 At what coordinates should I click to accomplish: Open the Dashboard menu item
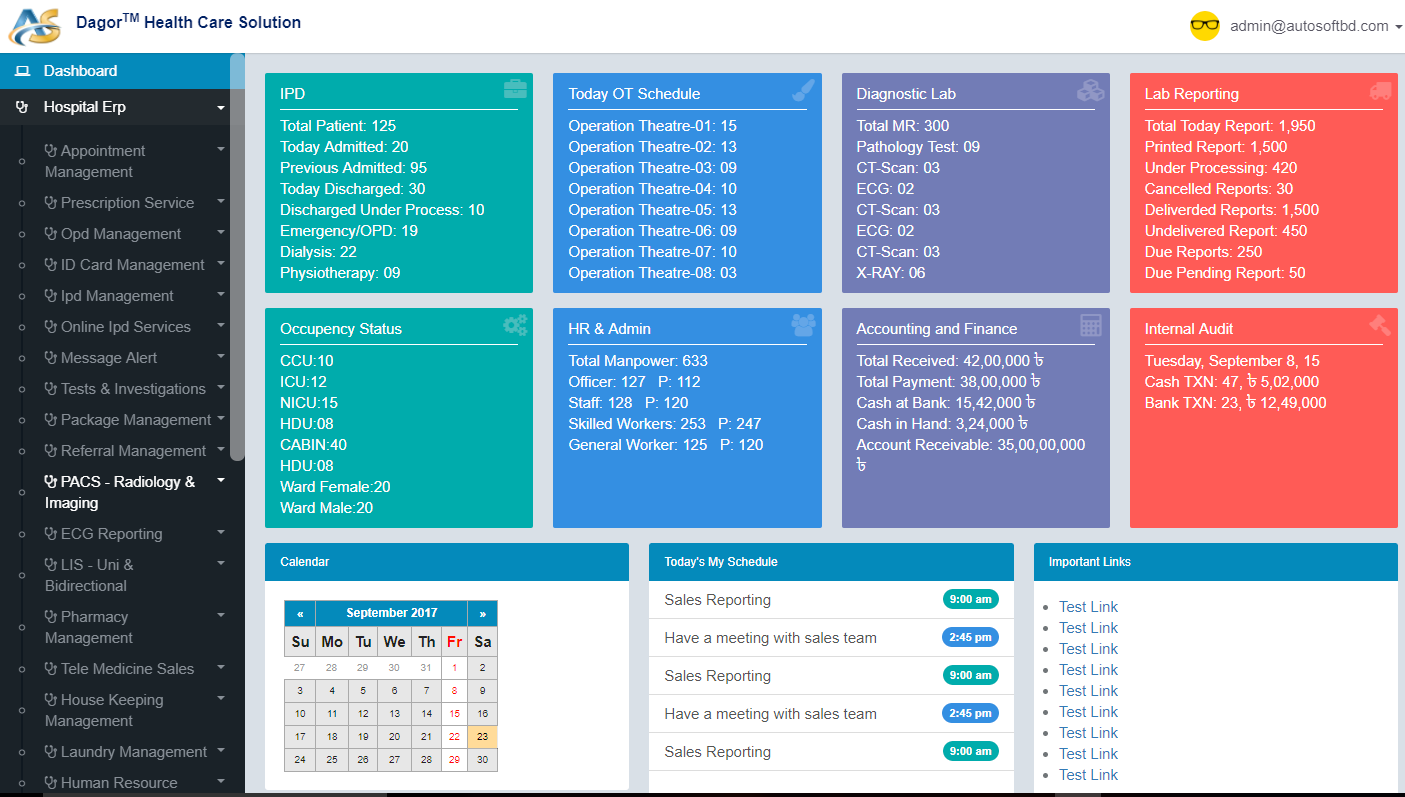pos(80,71)
